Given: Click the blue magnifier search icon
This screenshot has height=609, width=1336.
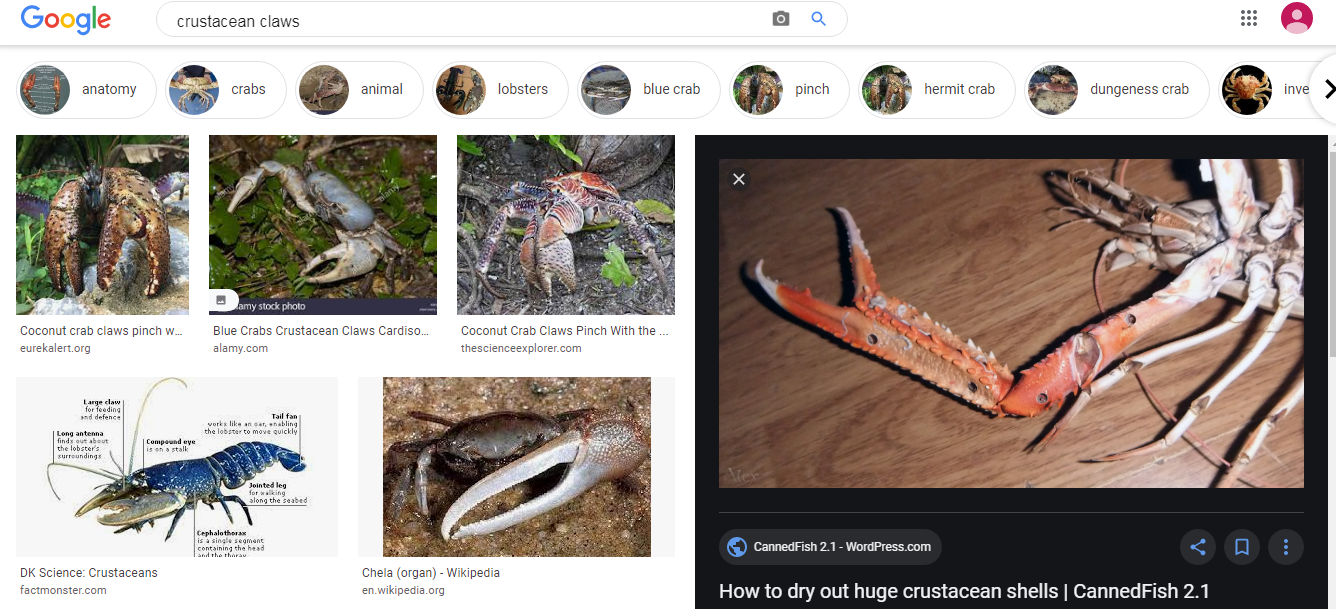Looking at the screenshot, I should tap(818, 19).
